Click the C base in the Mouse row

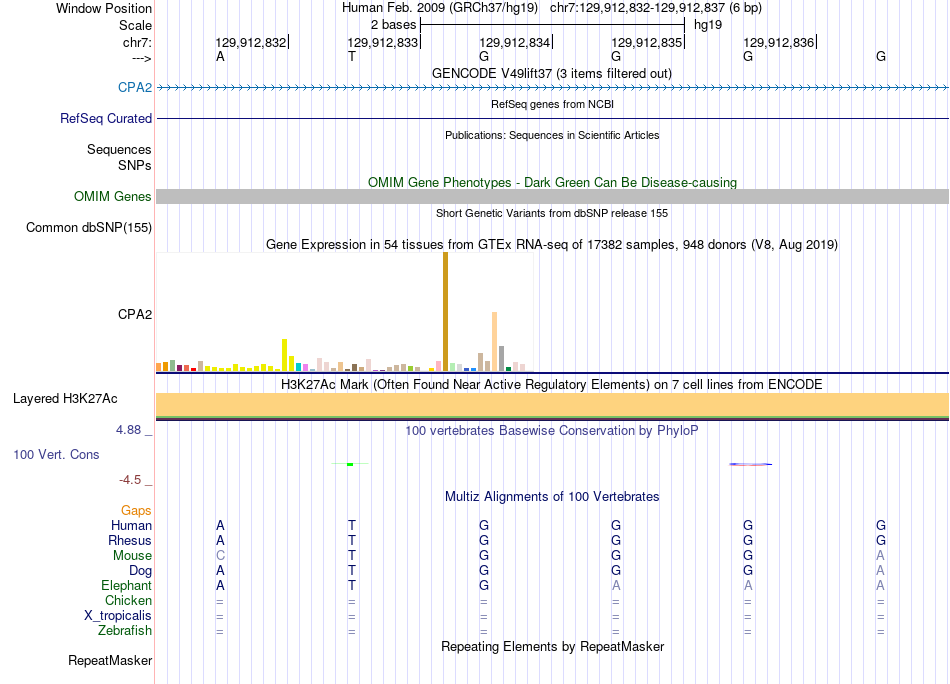220,556
